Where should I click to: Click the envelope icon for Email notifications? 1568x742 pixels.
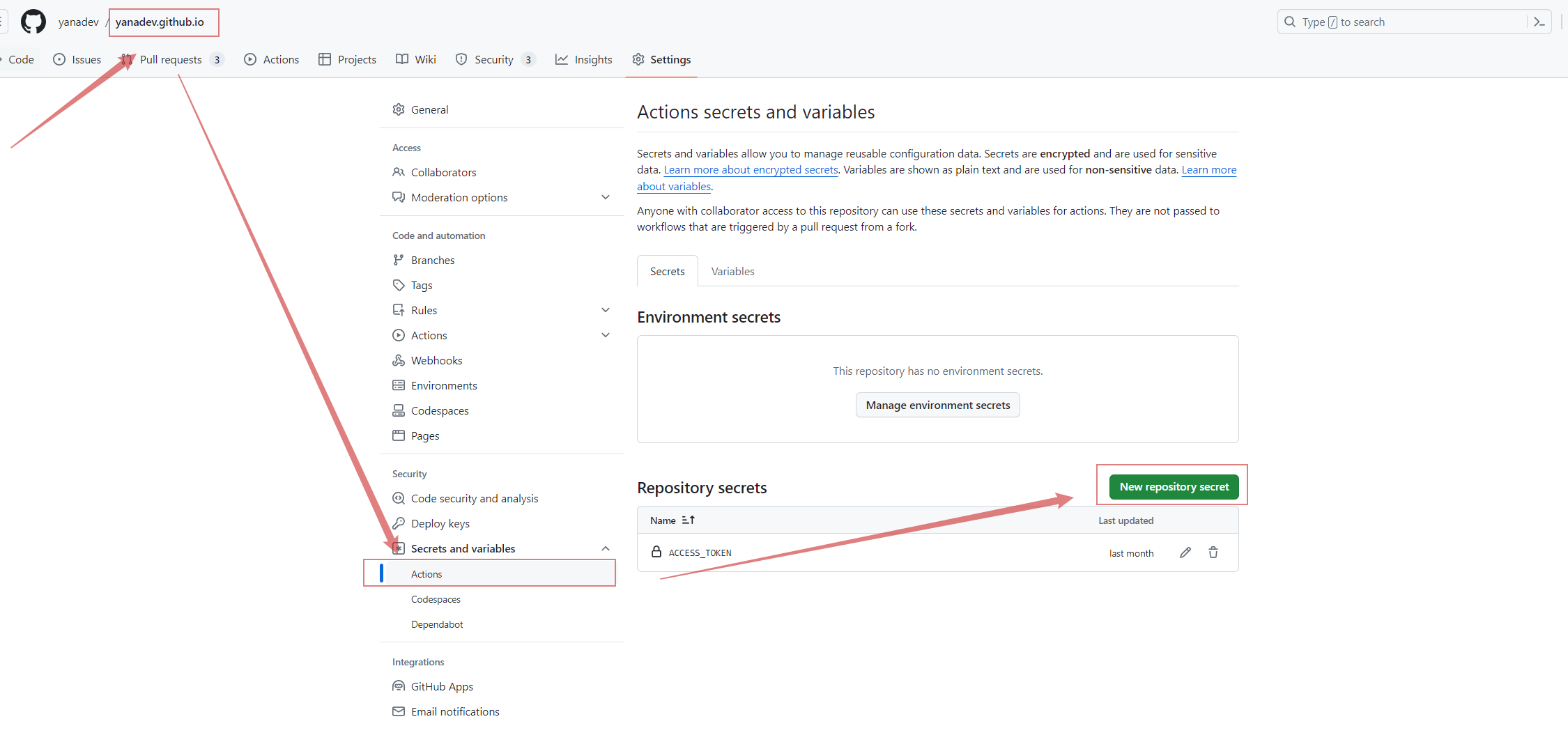point(399,711)
